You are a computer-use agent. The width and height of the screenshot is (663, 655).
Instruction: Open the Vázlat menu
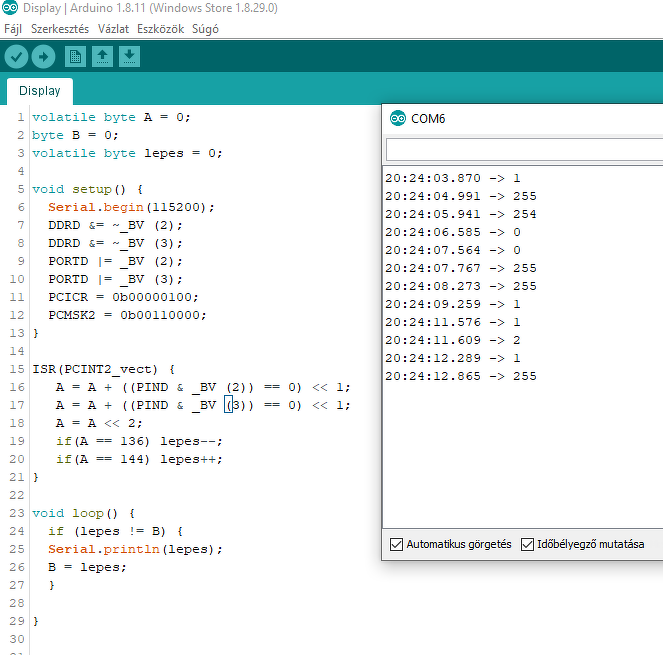click(x=113, y=29)
